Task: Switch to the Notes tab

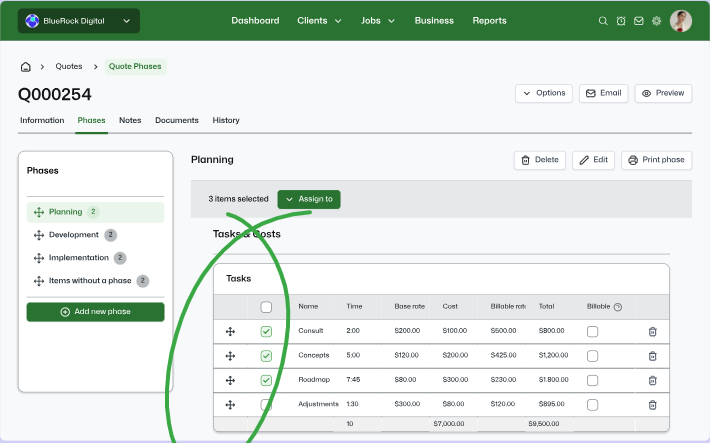Action: tap(130, 120)
